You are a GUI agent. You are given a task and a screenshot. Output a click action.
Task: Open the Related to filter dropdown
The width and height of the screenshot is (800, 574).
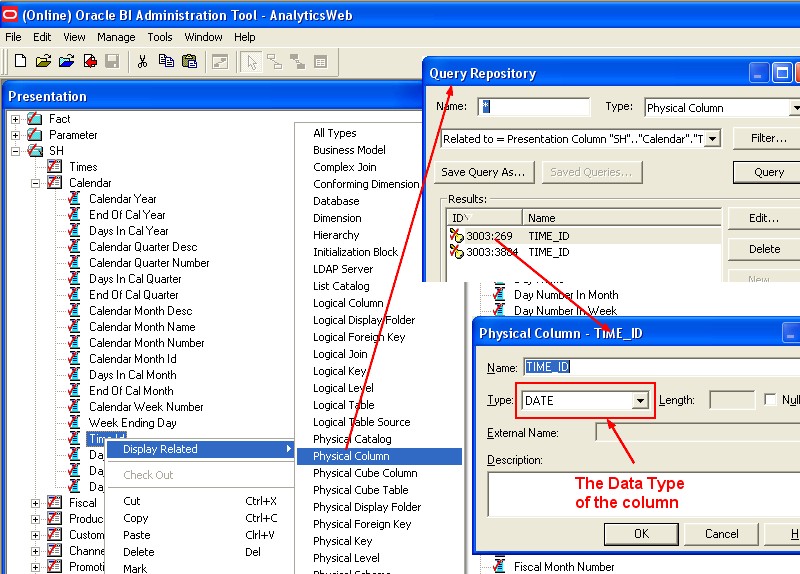[713, 138]
